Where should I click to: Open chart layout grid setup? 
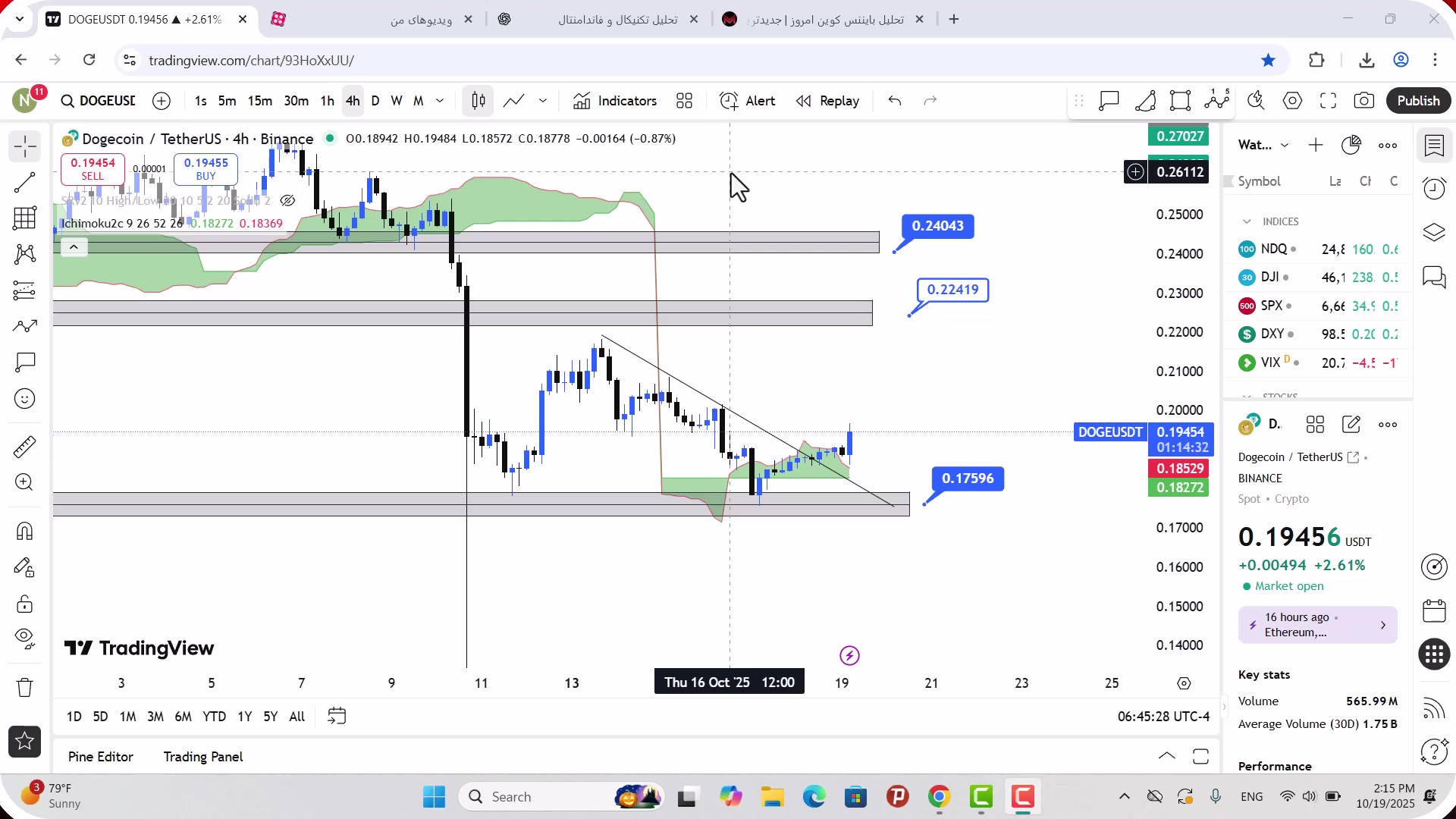click(x=685, y=101)
